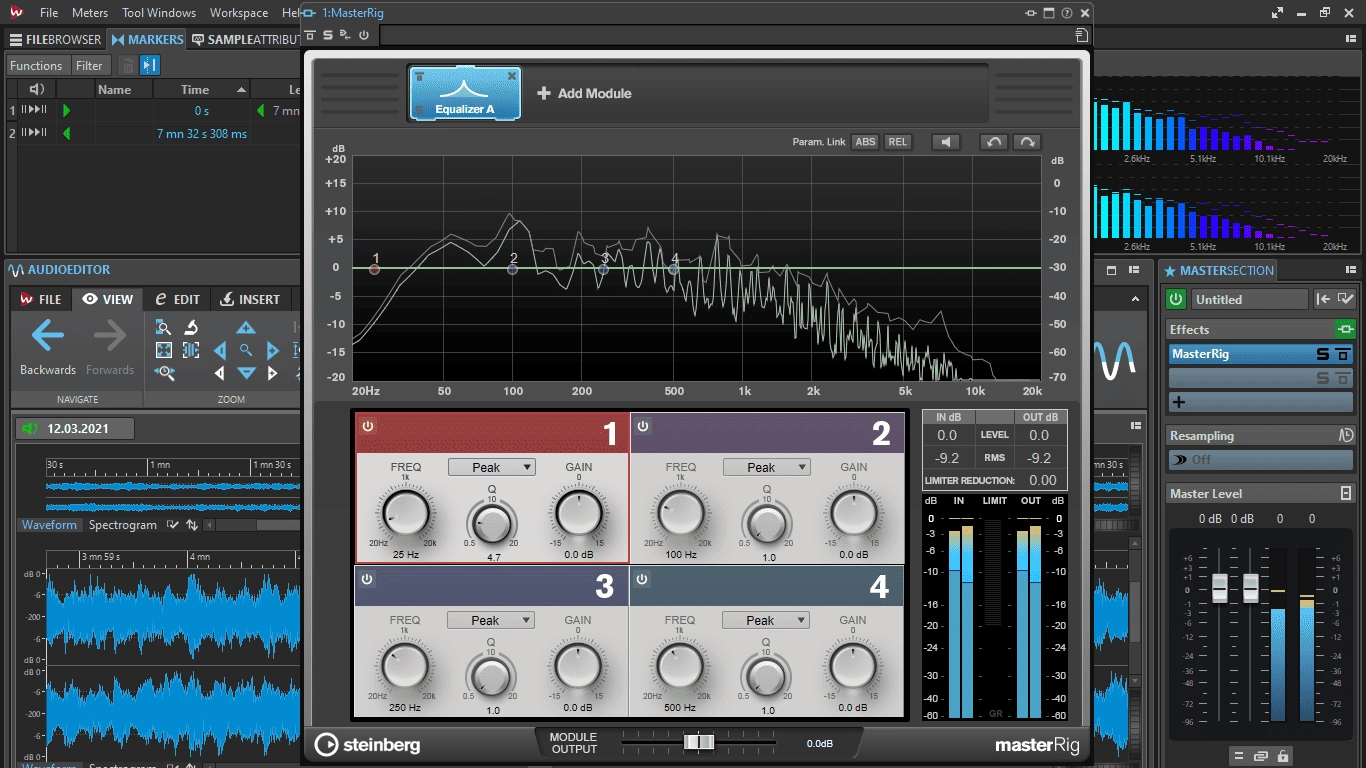Image resolution: width=1366 pixels, height=768 pixels.
Task: Click the MasterRig bypass icon in plugin toolbar
Action: point(310,35)
